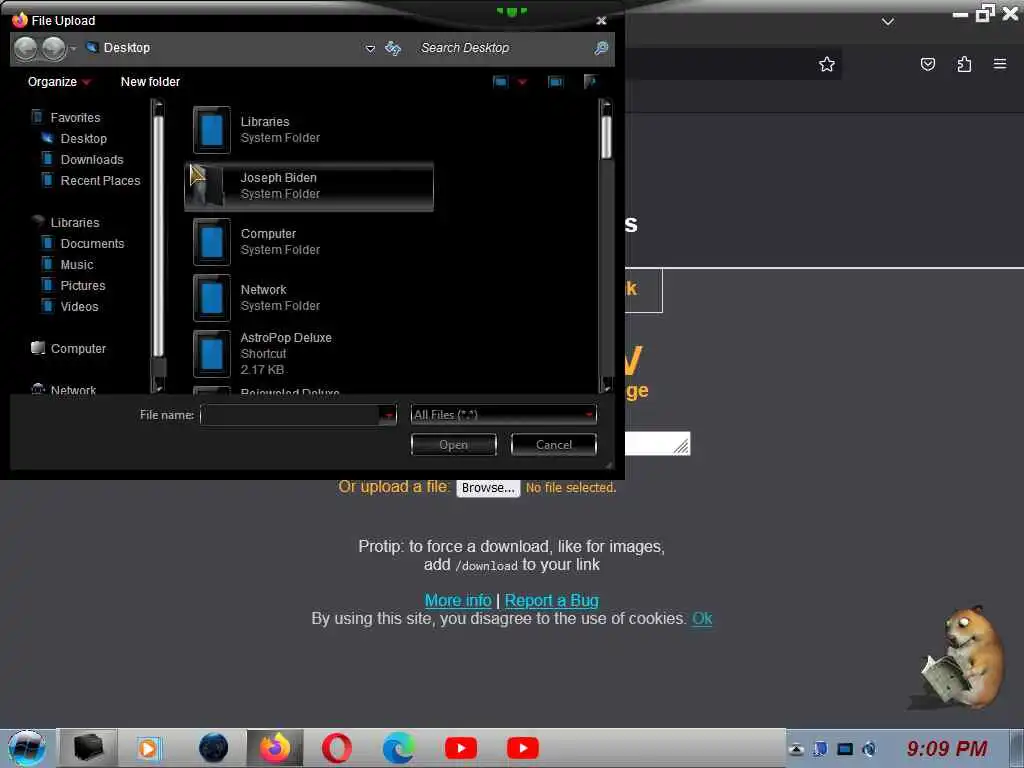Viewport: 1024px width, 768px height.
Task: Open the dark folder taskbar icon
Action: [x=88, y=748]
